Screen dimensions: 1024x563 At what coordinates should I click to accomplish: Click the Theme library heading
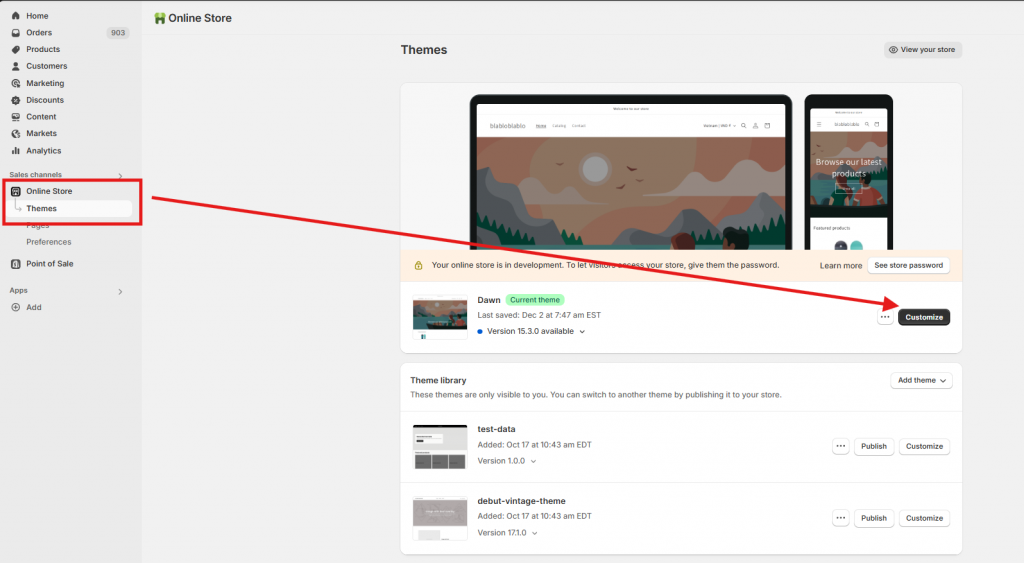(438, 380)
